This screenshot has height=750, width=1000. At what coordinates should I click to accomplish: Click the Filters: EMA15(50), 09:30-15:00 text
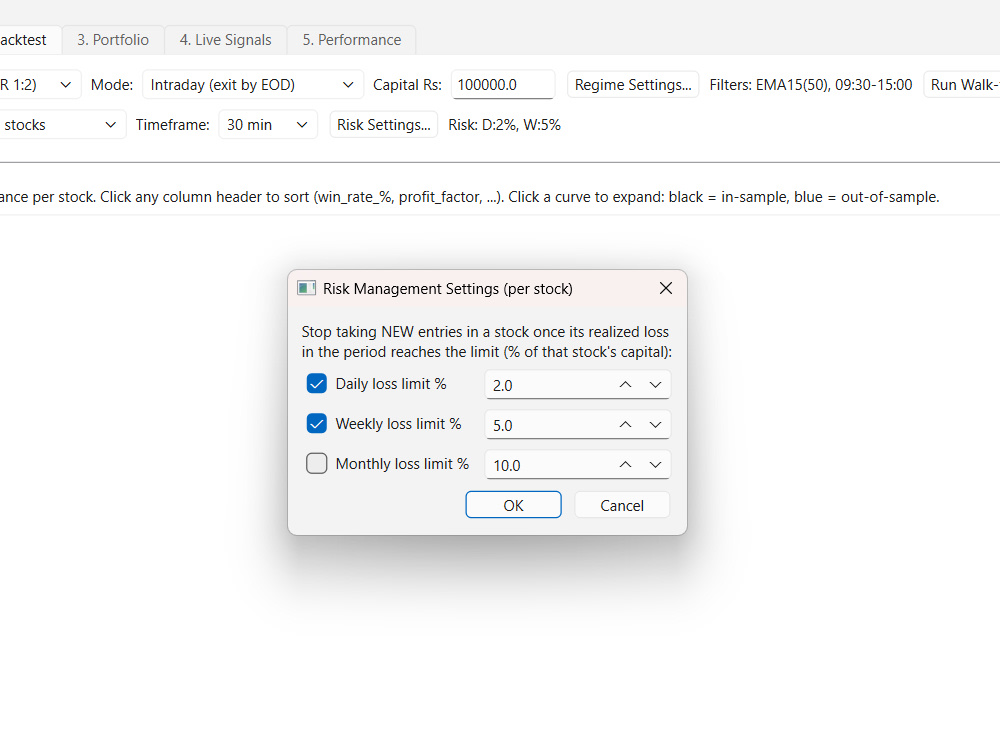pos(811,85)
